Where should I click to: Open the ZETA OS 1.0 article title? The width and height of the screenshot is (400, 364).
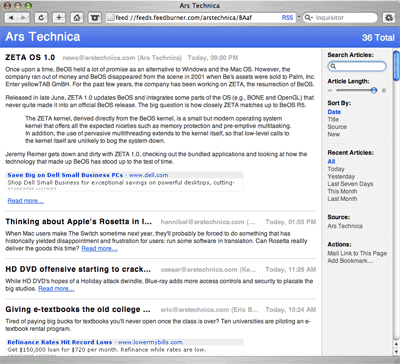(30, 57)
